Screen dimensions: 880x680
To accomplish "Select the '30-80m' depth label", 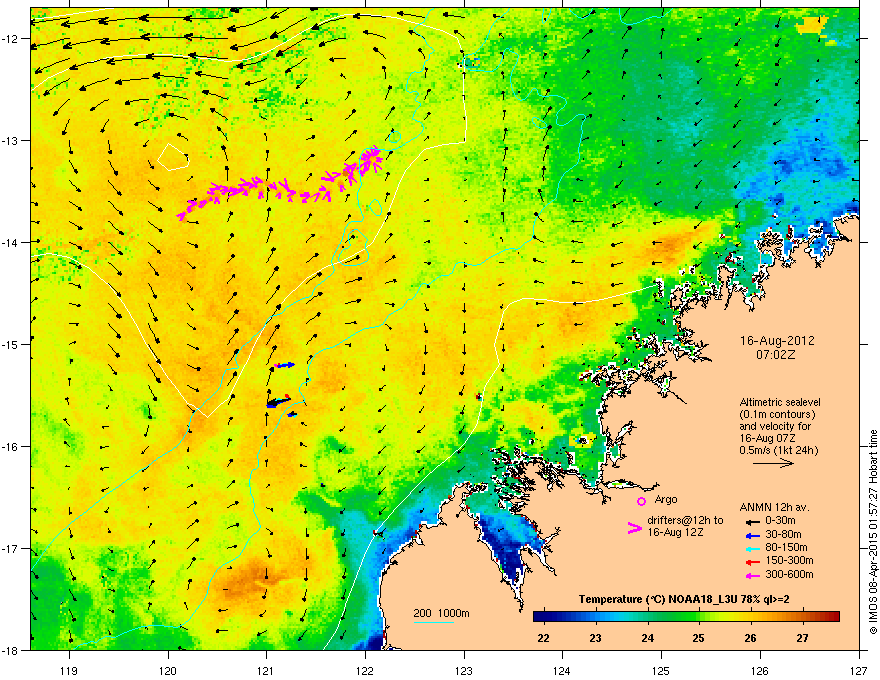I will point(783,535).
